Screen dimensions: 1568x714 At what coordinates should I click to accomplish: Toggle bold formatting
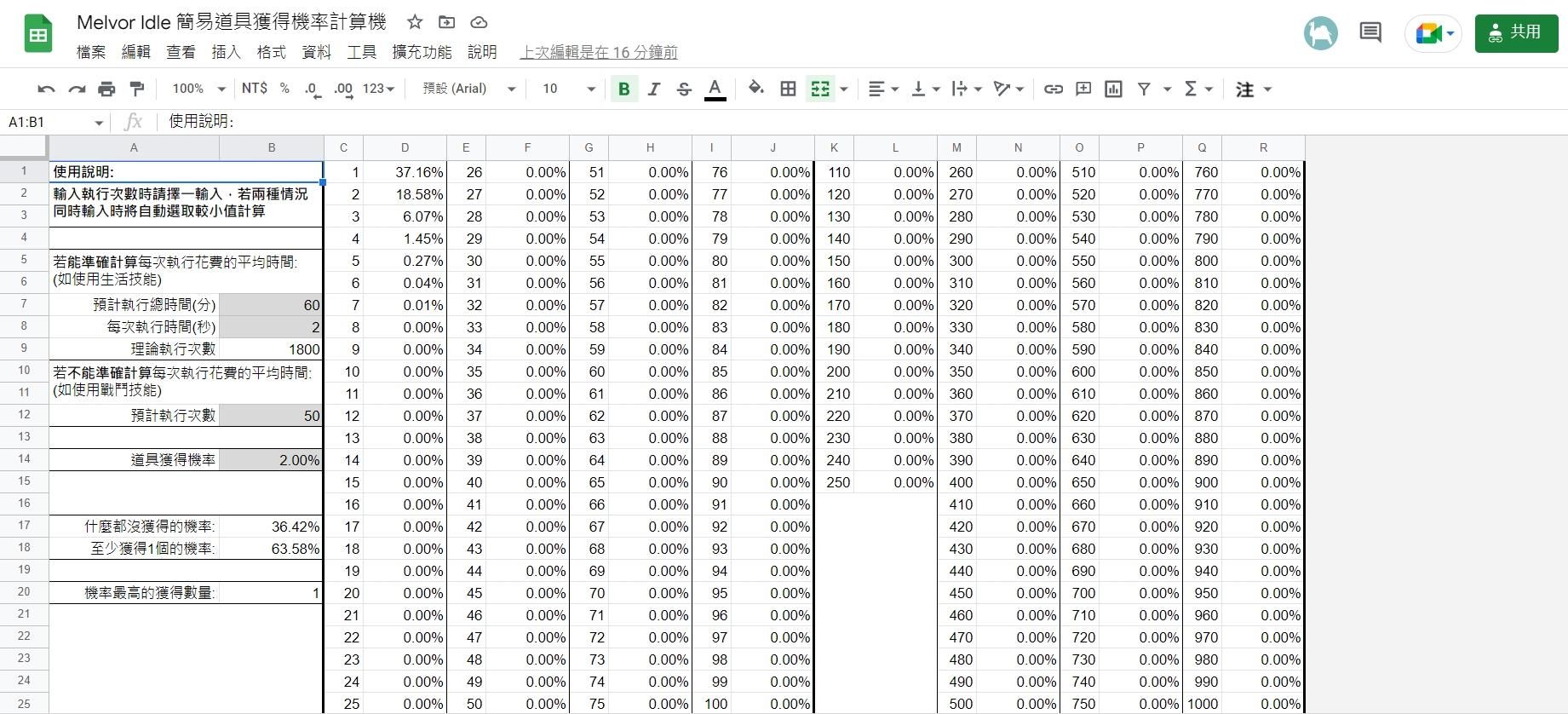624,89
